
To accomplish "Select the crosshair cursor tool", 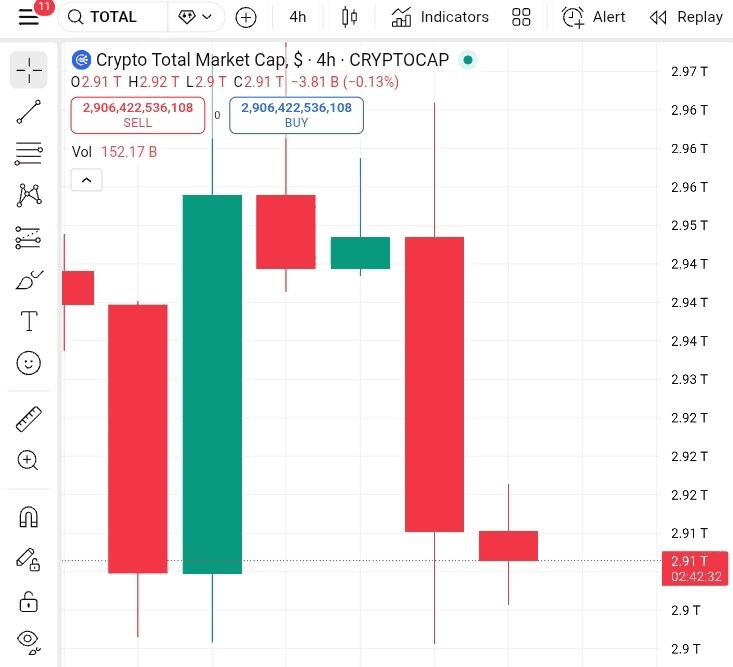I will [29, 69].
